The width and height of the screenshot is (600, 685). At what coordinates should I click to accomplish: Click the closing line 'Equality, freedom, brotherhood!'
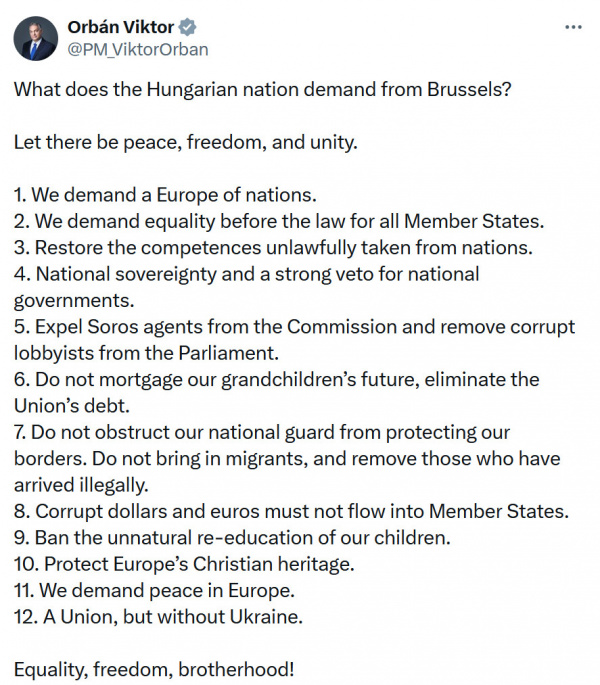pyautogui.click(x=154, y=669)
